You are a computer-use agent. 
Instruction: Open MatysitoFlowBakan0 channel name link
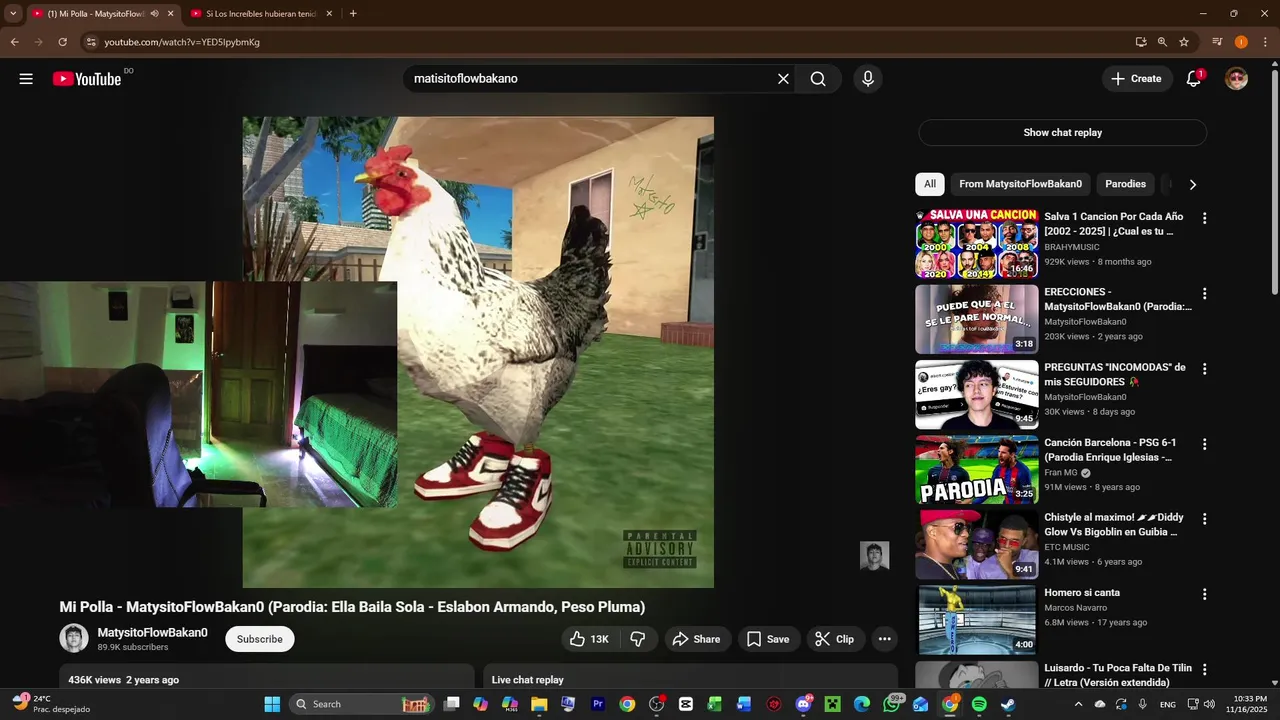(x=153, y=632)
